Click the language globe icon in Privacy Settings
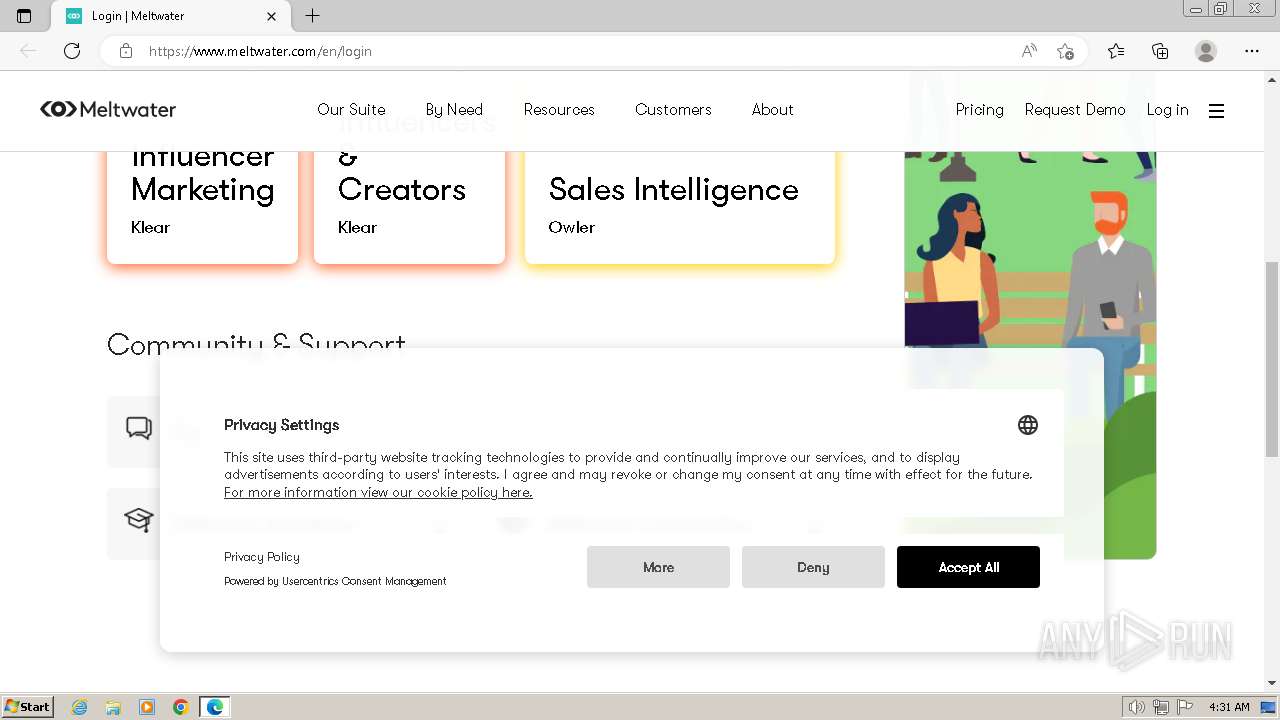 click(x=1027, y=425)
